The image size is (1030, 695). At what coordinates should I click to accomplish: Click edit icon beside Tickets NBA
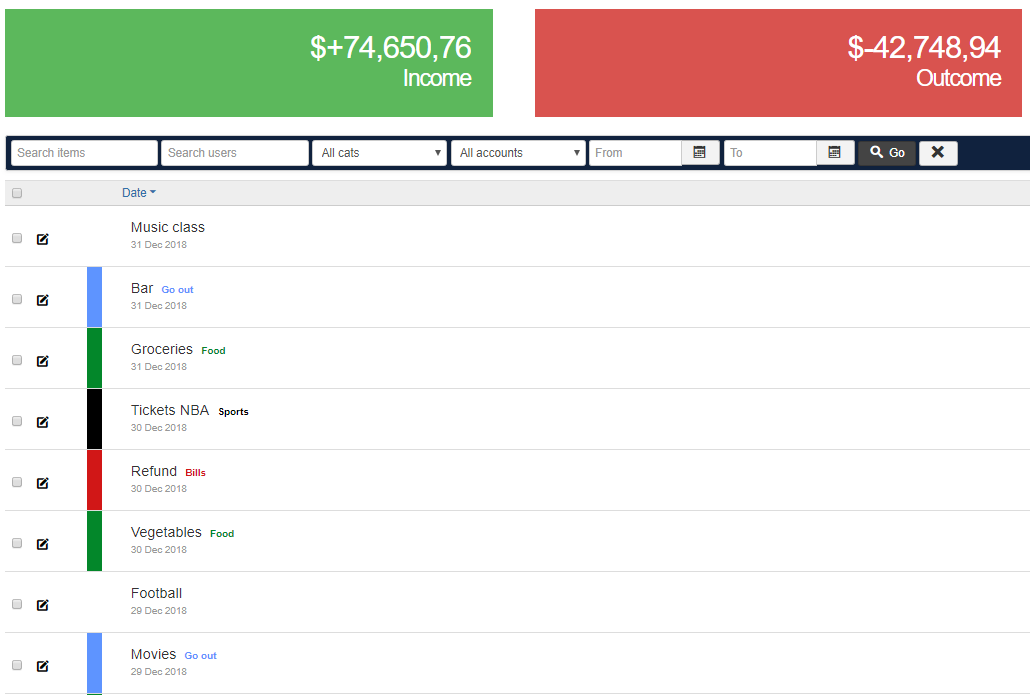pyautogui.click(x=42, y=422)
